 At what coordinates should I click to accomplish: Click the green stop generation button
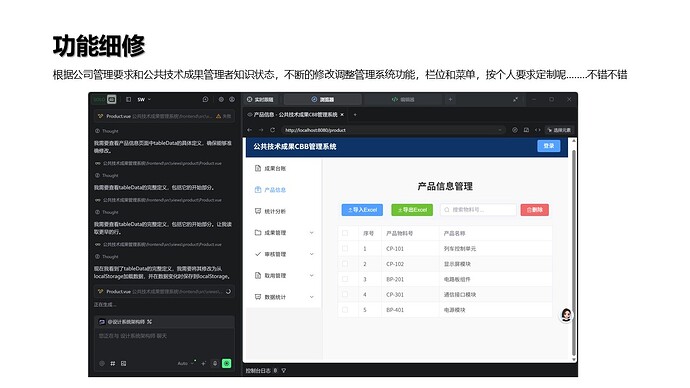pos(227,363)
